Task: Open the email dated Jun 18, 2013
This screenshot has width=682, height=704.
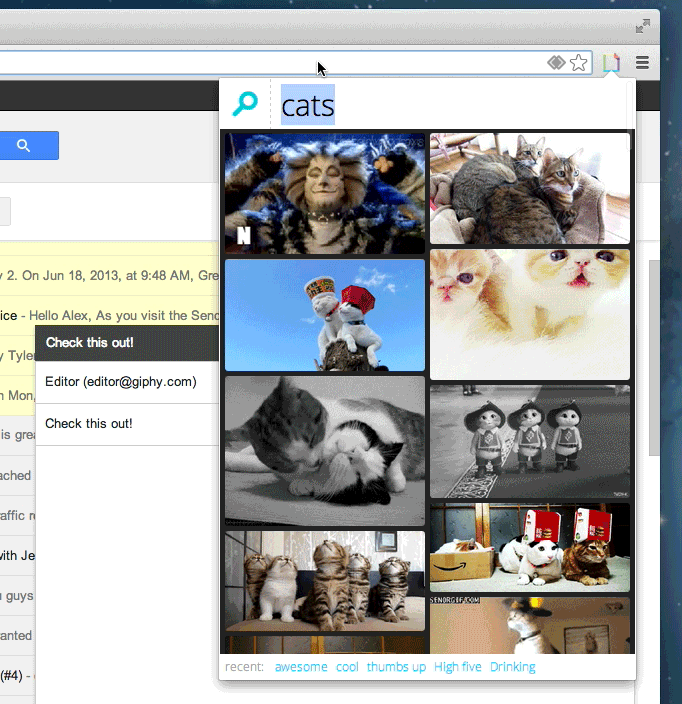Action: point(110,275)
